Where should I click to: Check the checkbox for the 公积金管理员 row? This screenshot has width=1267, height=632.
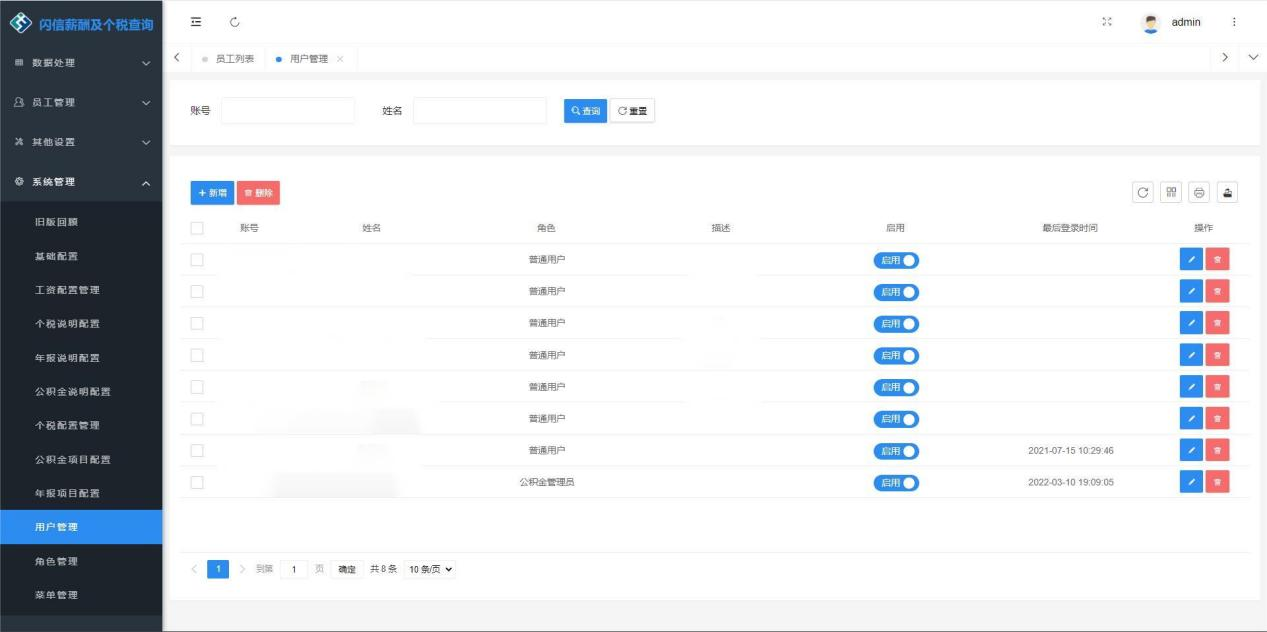coord(197,482)
